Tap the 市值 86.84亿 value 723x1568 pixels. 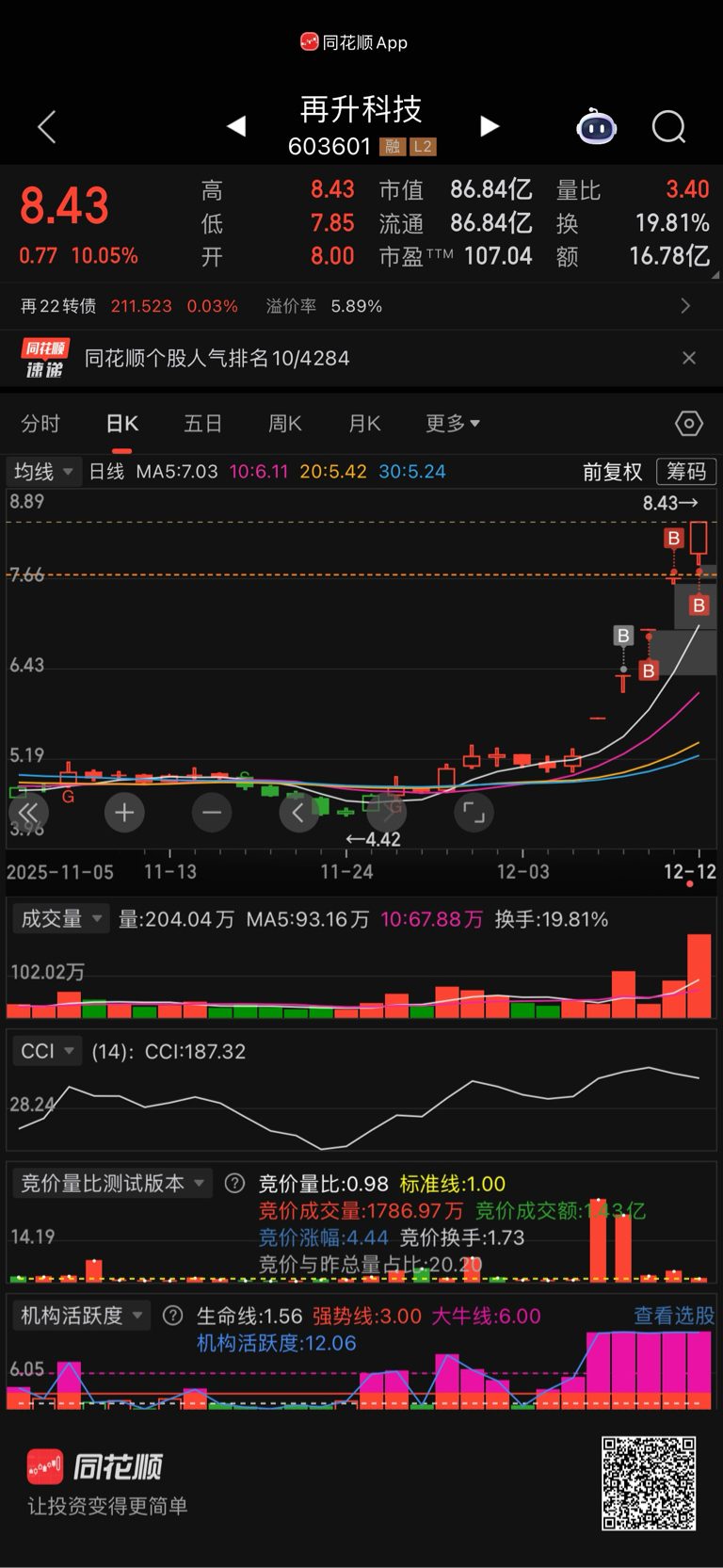point(490,190)
